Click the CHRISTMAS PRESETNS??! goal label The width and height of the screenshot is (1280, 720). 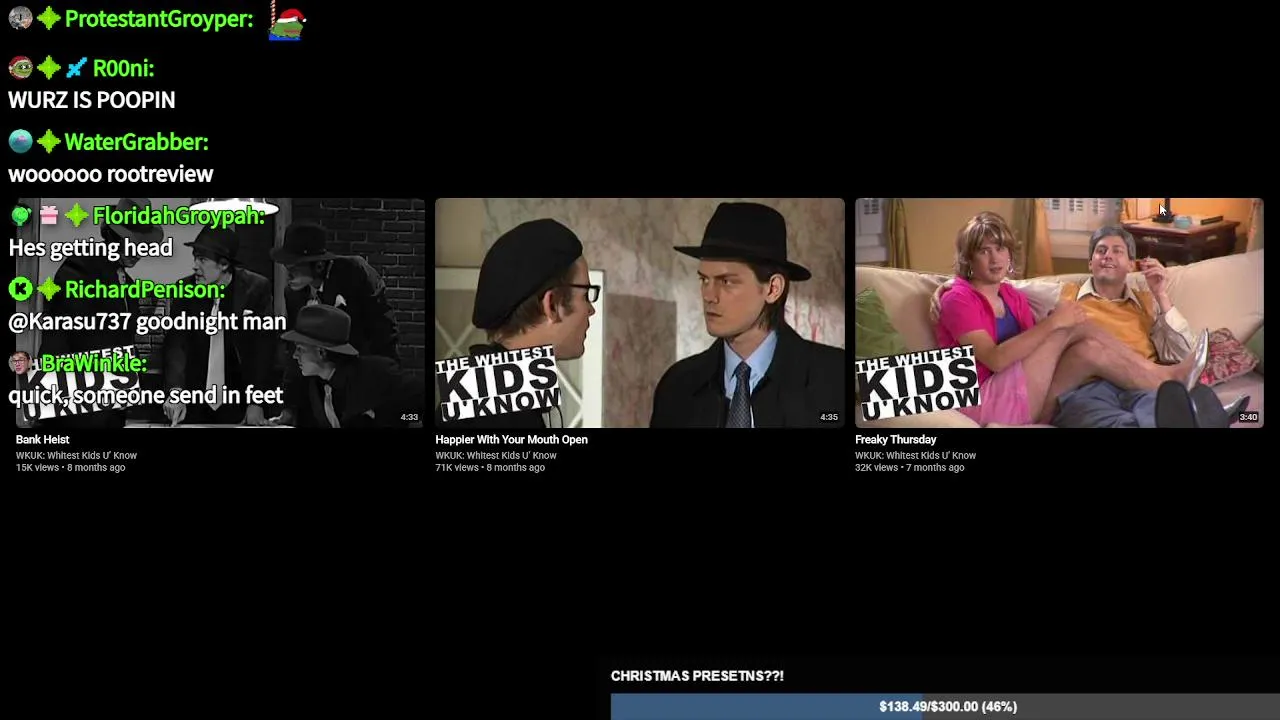pos(697,676)
